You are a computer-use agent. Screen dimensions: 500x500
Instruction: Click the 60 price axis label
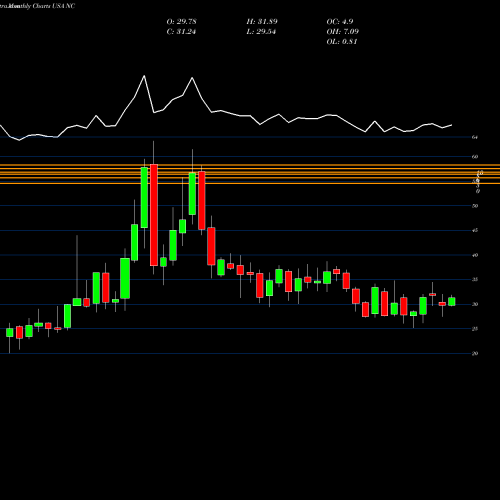(x=475, y=157)
